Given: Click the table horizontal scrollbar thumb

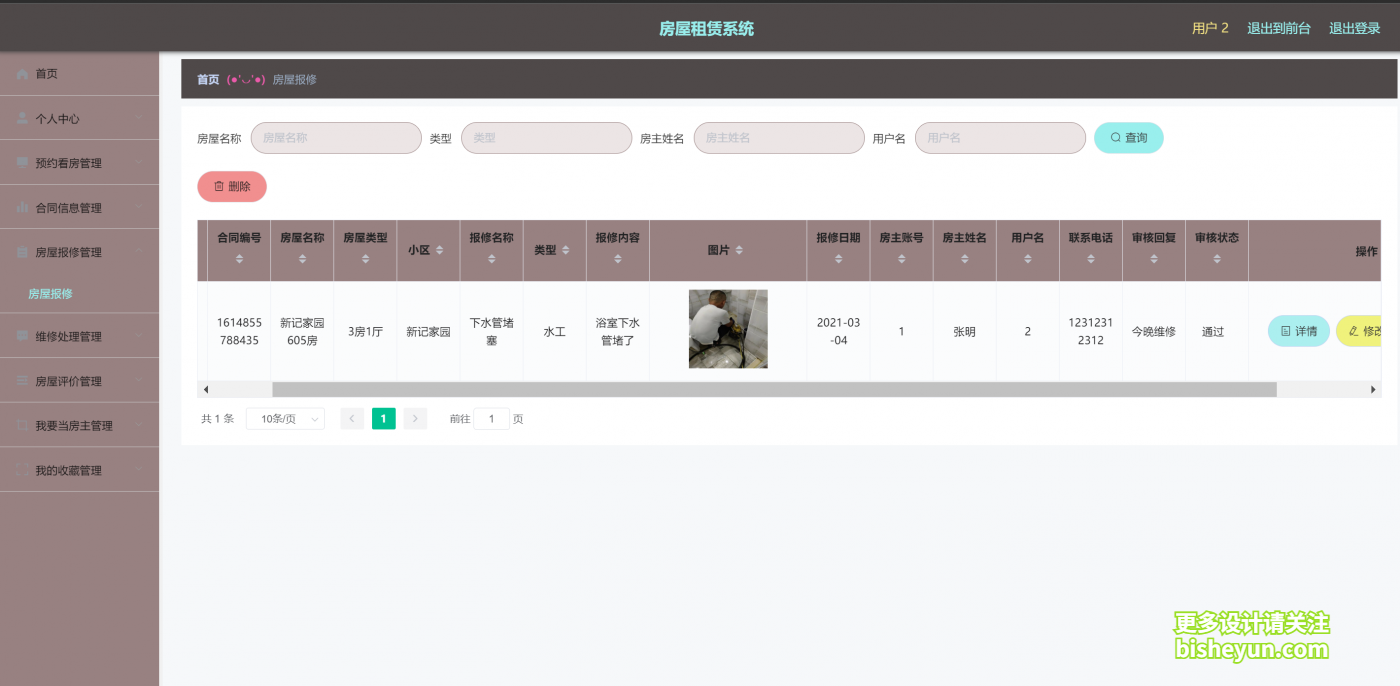Looking at the screenshot, I should point(774,389).
